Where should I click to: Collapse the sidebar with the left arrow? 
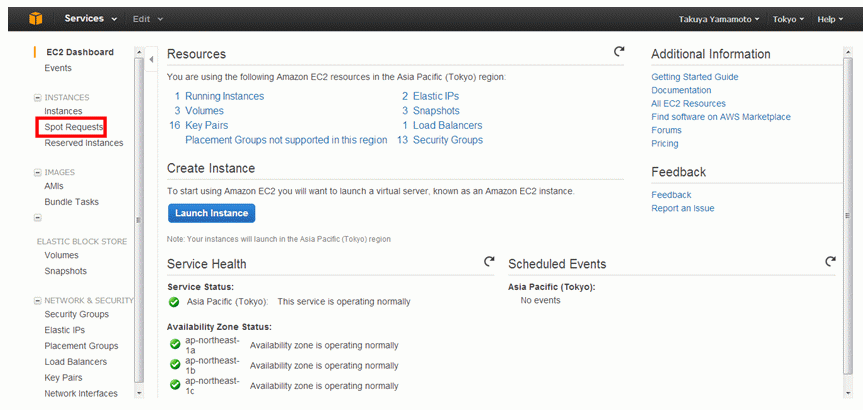(151, 59)
